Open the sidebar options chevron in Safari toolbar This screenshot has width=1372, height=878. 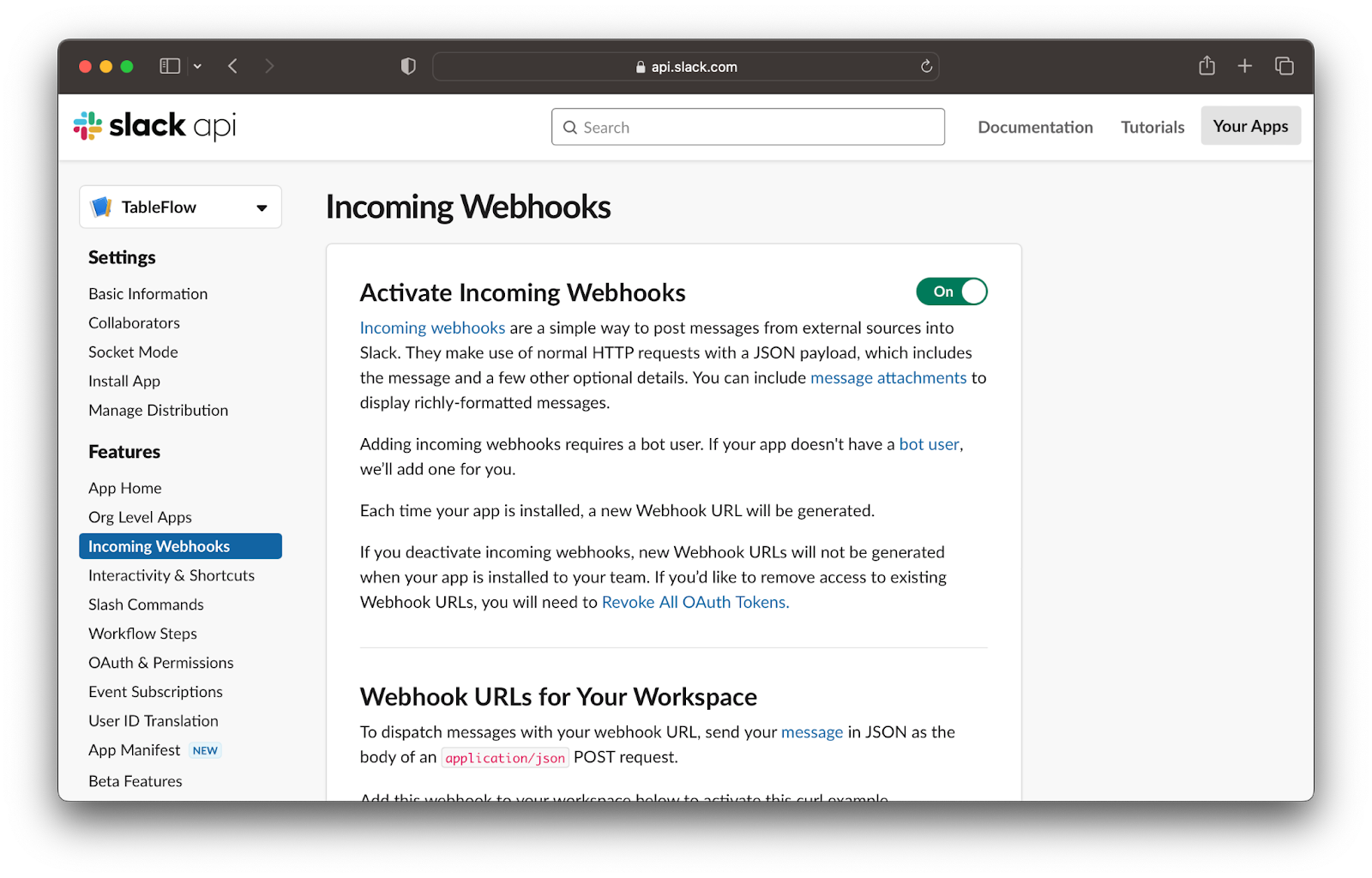coord(197,66)
